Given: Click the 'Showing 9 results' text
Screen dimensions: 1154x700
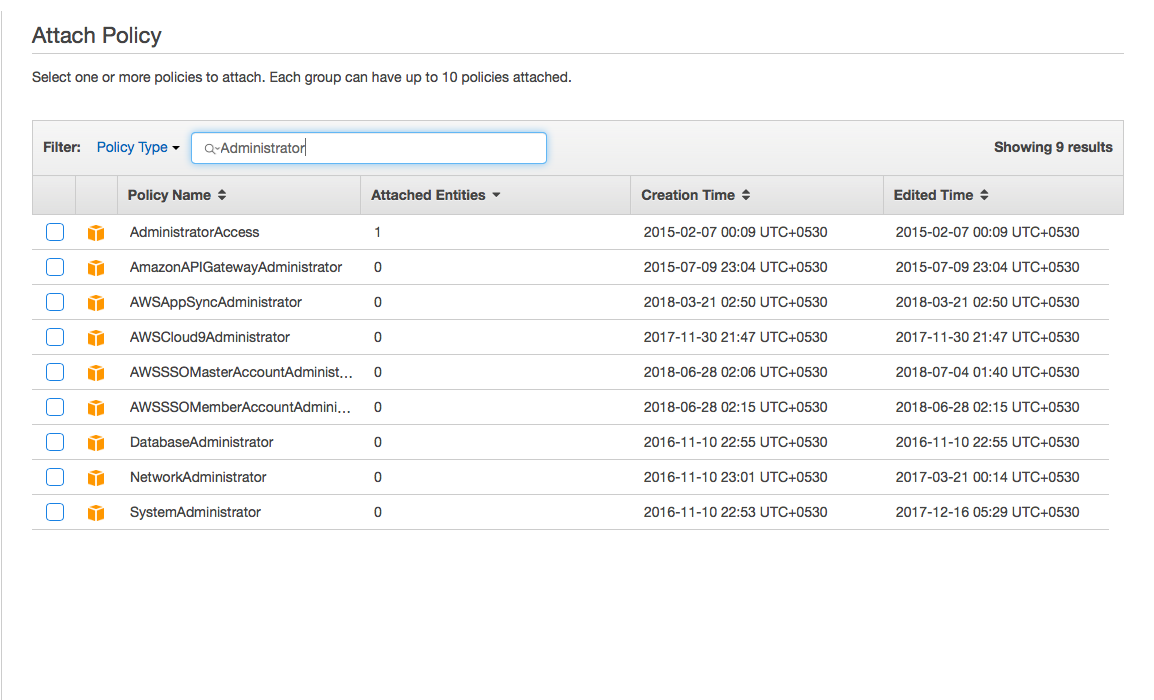Looking at the screenshot, I should (1053, 147).
